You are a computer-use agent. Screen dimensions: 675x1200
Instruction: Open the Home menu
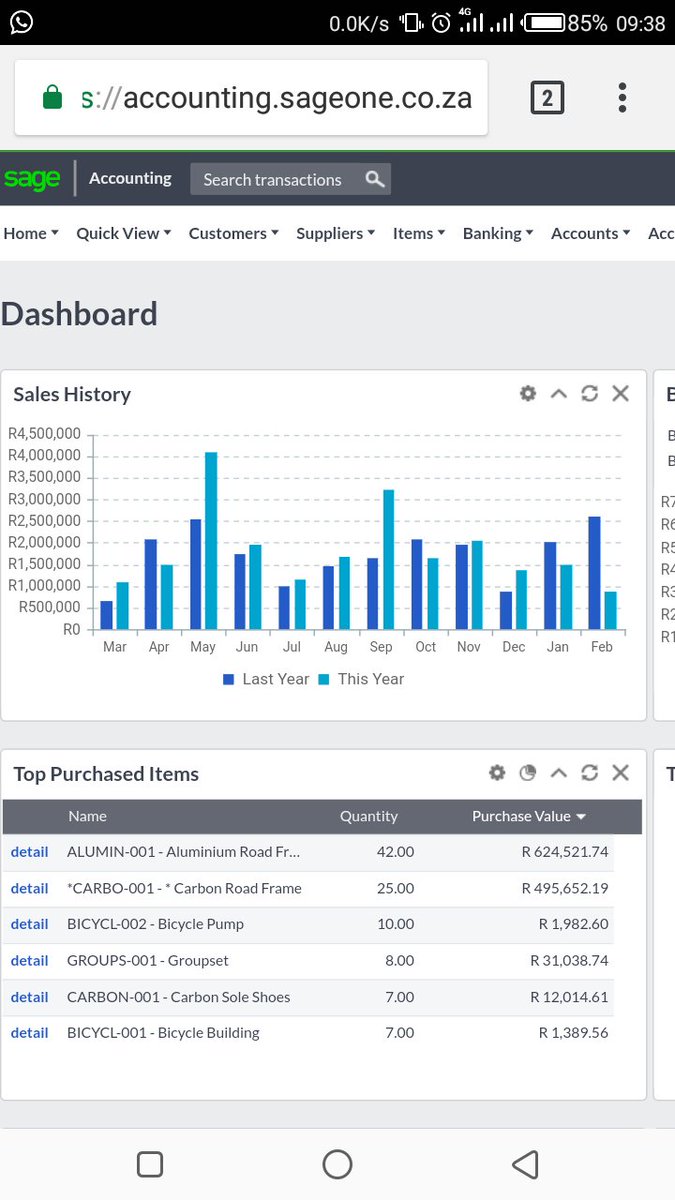(31, 233)
